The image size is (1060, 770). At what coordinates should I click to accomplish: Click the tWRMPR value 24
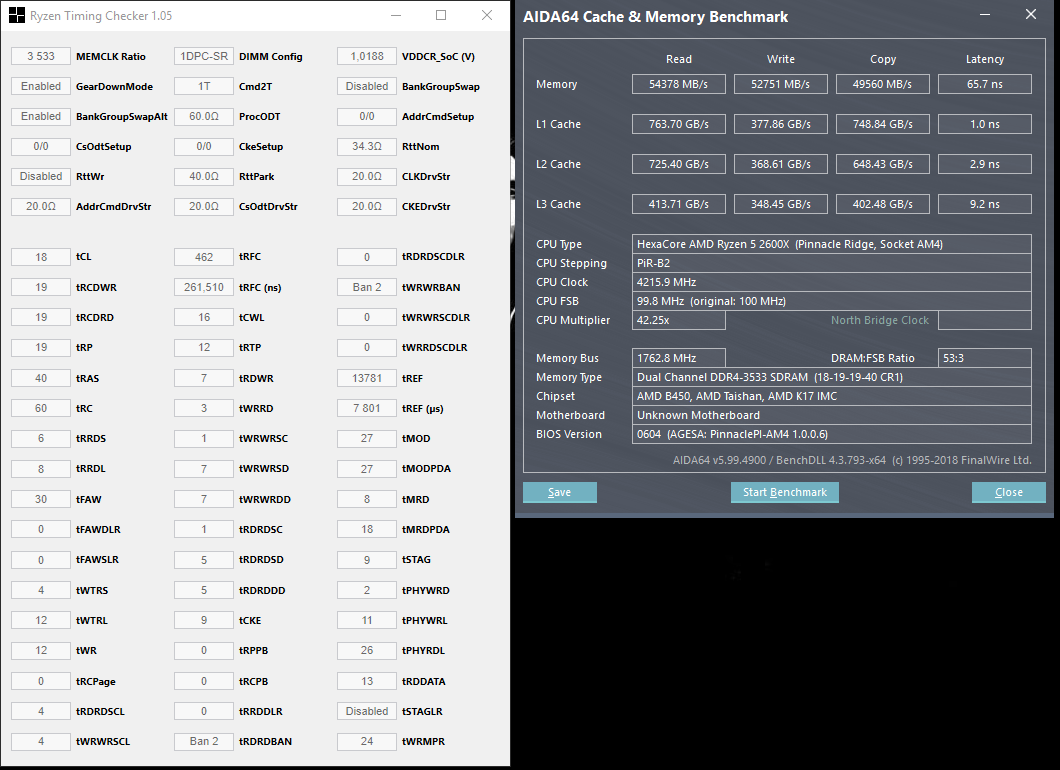pos(366,741)
